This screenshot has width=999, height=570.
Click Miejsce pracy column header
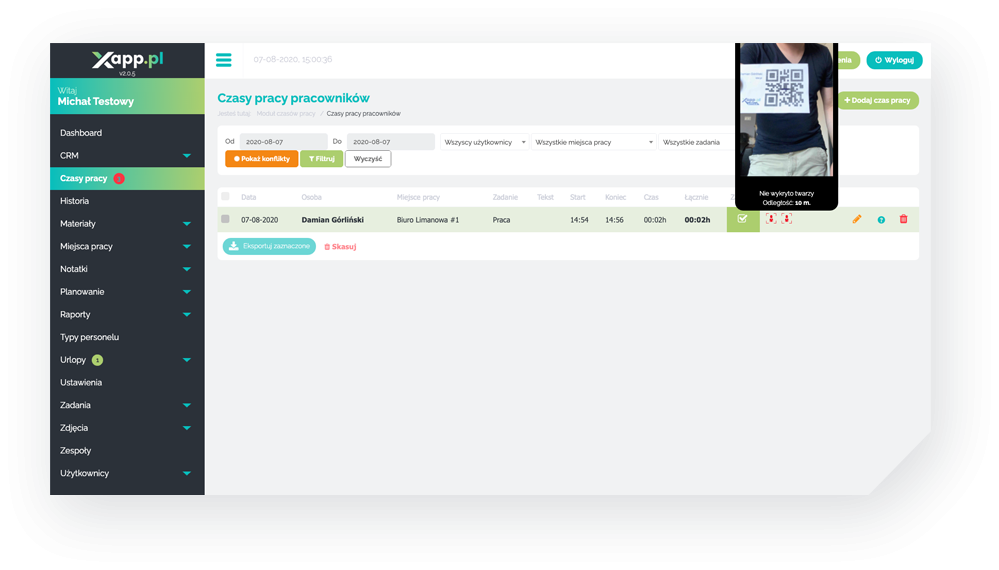418,197
